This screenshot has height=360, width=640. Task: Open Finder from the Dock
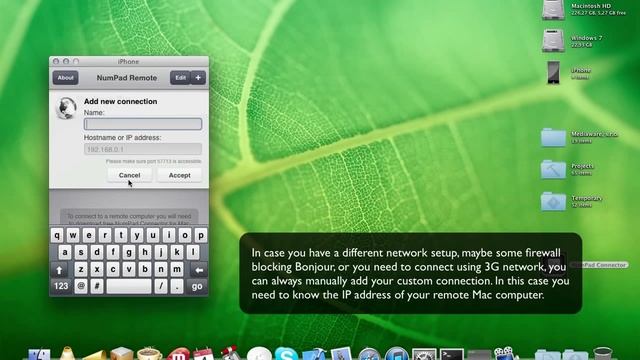click(39, 354)
